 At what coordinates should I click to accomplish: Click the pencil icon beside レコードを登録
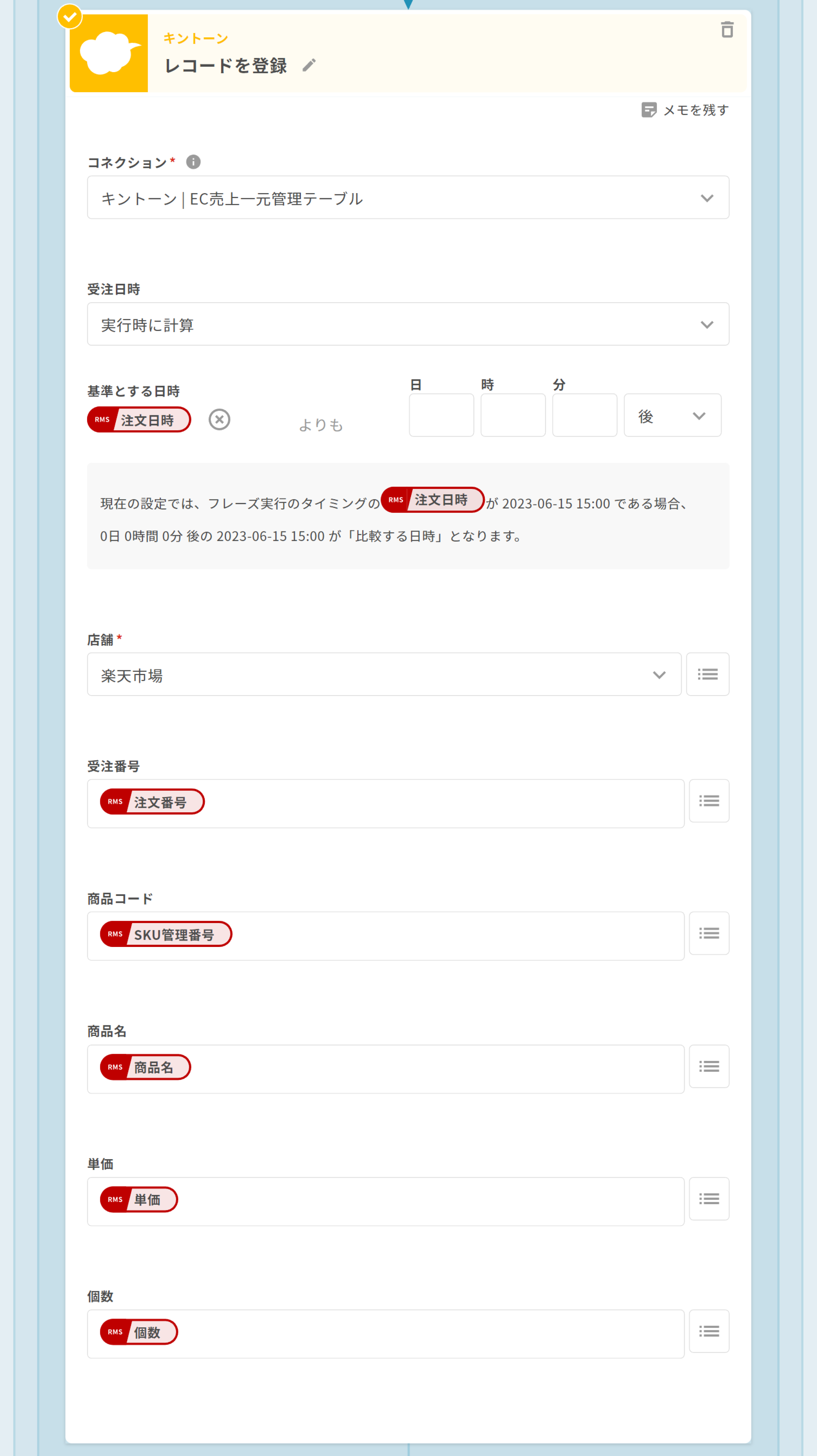(x=309, y=65)
